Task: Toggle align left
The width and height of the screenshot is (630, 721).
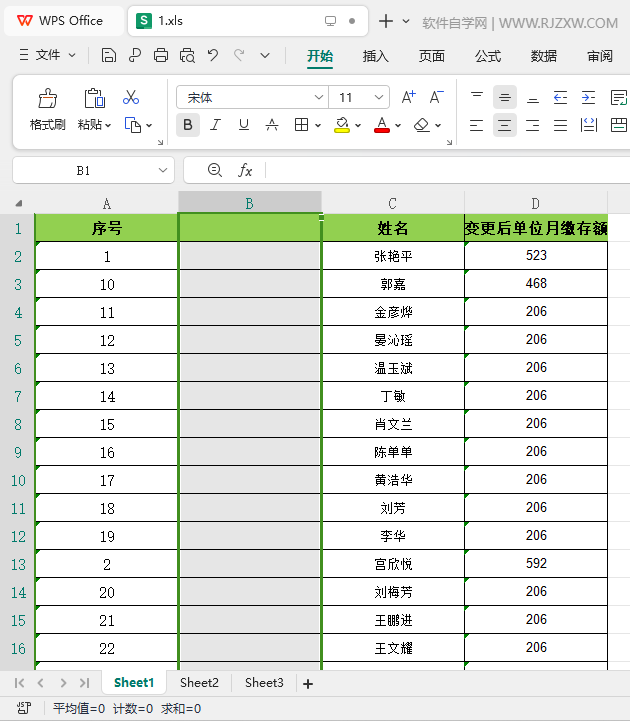Action: [x=476, y=125]
